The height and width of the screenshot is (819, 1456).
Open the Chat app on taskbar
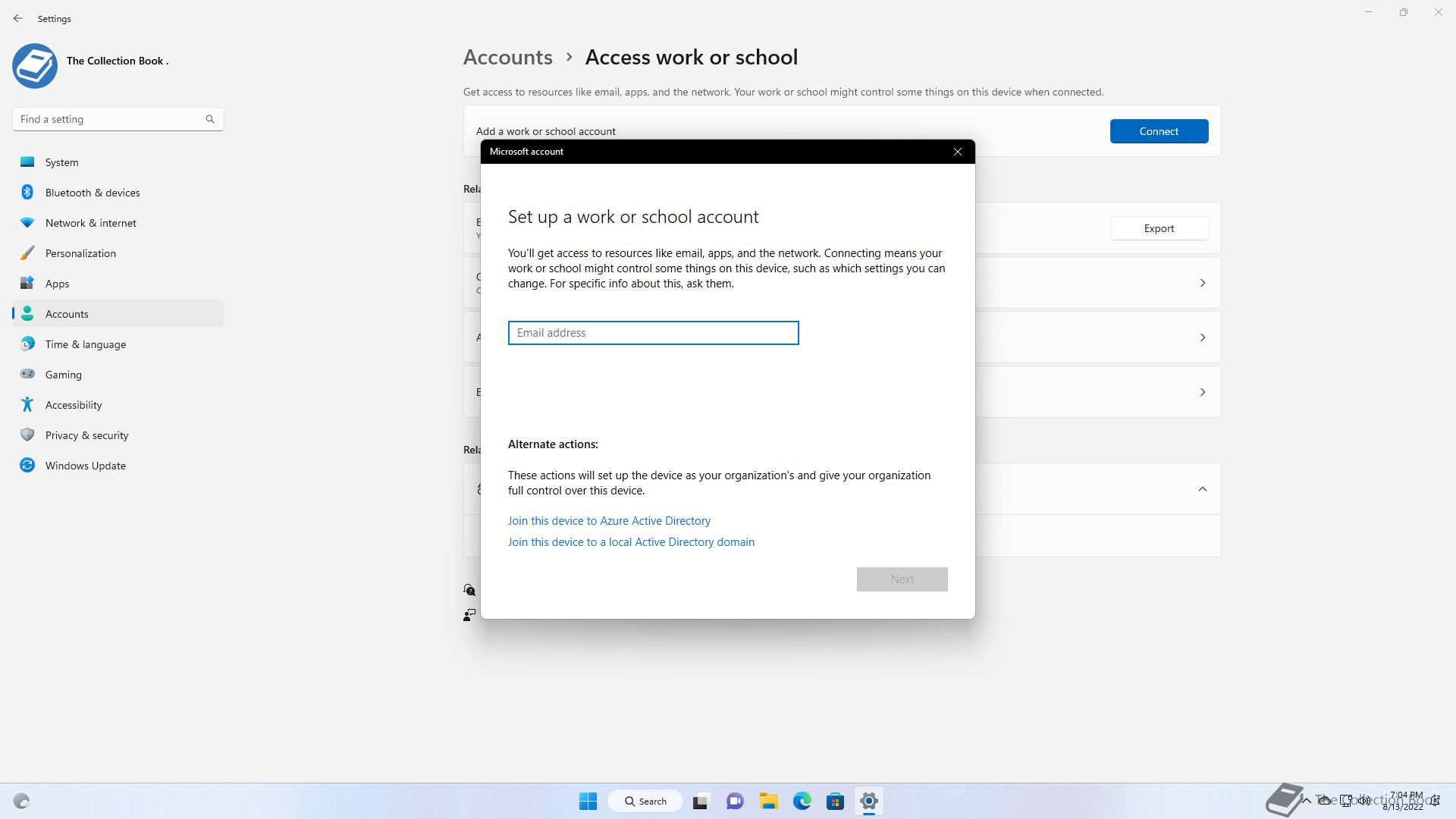(735, 801)
